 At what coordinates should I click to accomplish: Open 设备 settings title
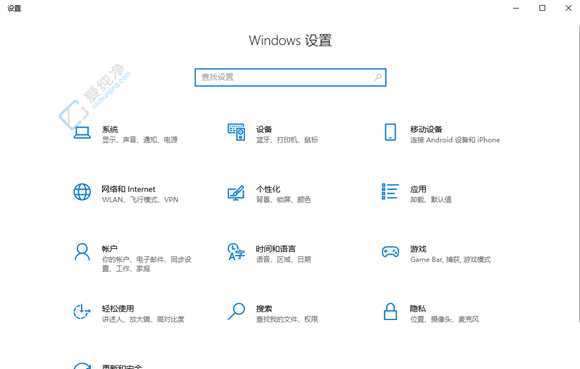(x=264, y=129)
